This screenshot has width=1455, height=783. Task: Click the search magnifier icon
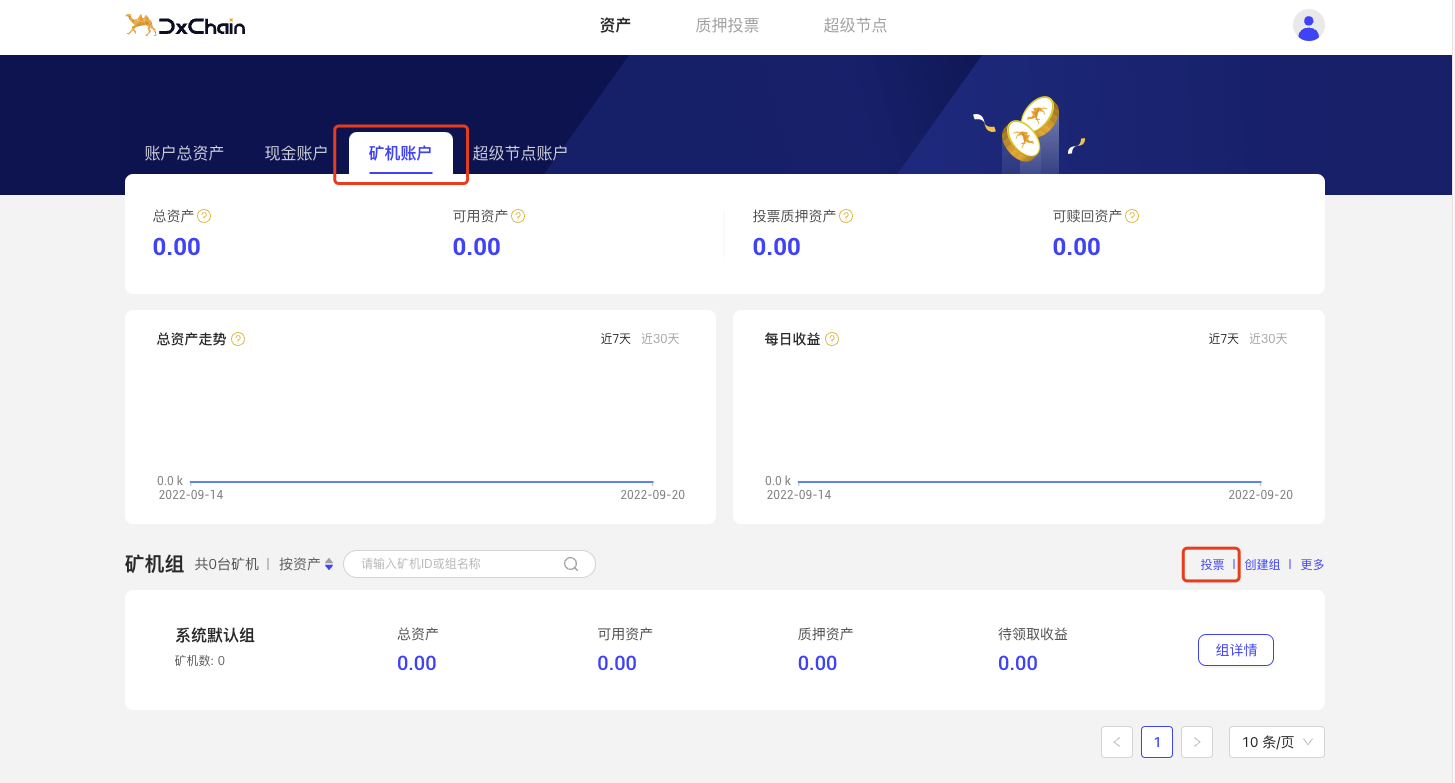(x=571, y=564)
